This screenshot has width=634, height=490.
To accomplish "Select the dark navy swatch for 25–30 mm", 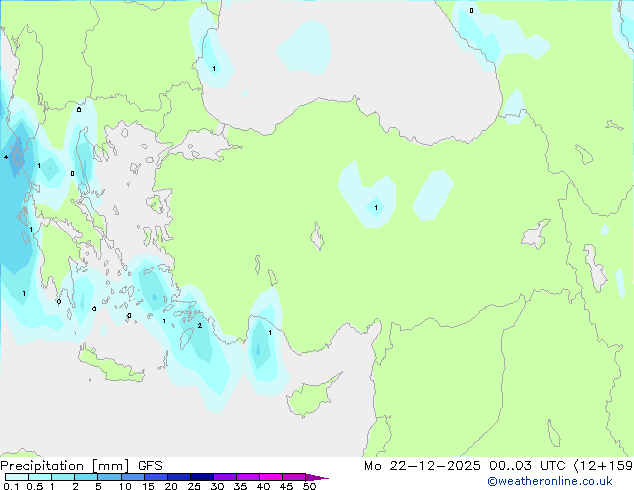I will coord(202,477).
